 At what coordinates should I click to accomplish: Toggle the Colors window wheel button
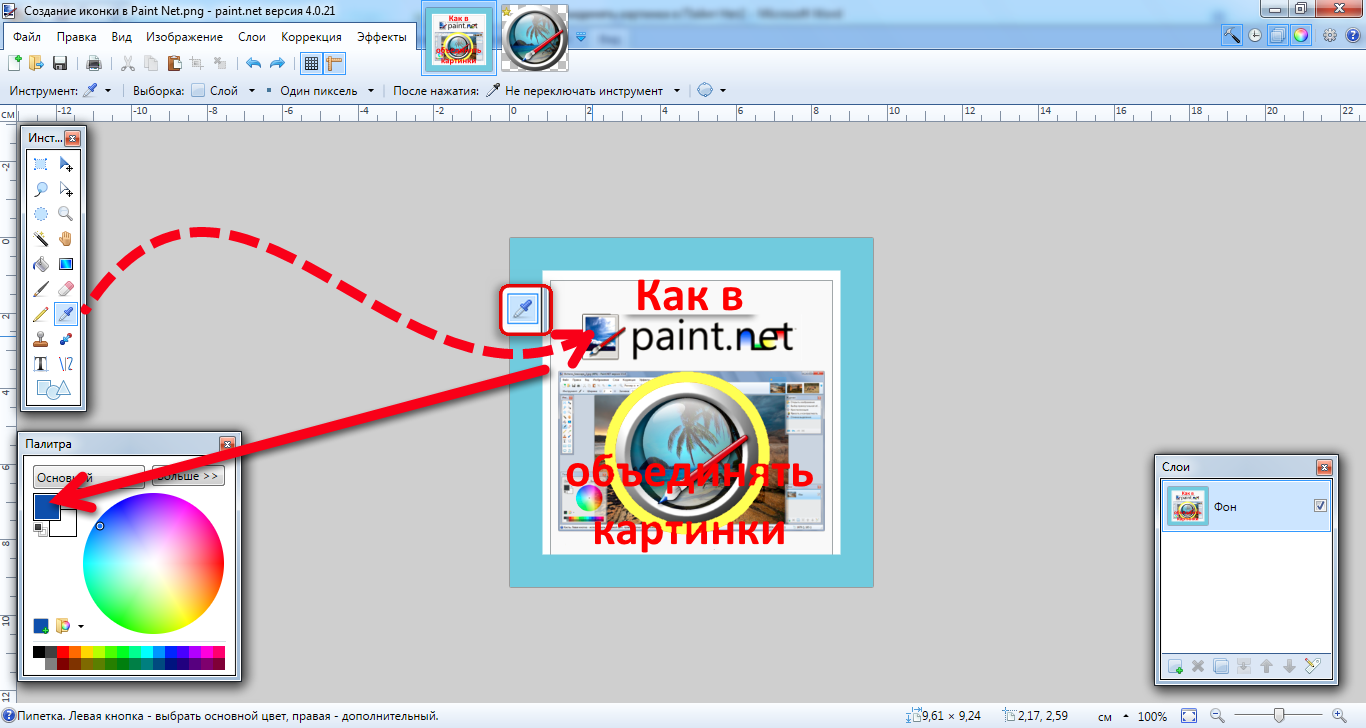pos(1300,35)
